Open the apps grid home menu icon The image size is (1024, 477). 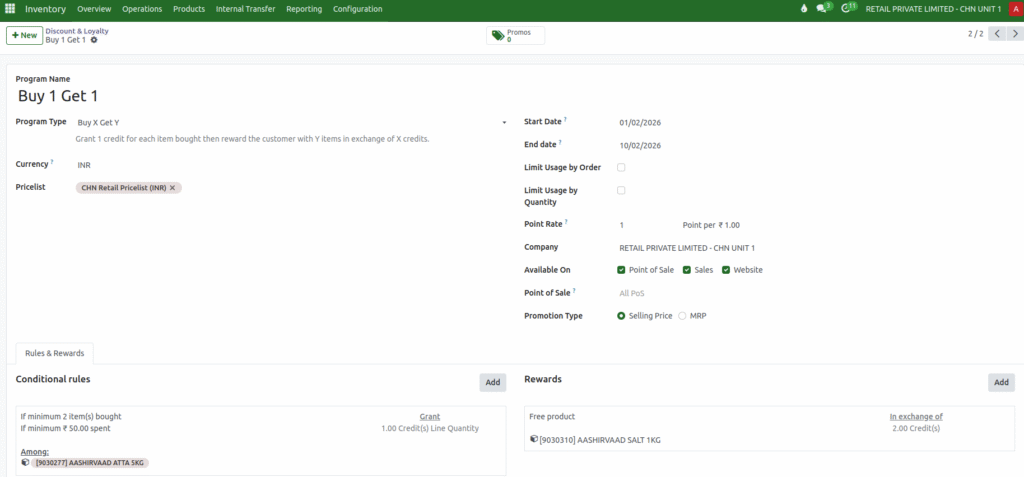tap(10, 9)
